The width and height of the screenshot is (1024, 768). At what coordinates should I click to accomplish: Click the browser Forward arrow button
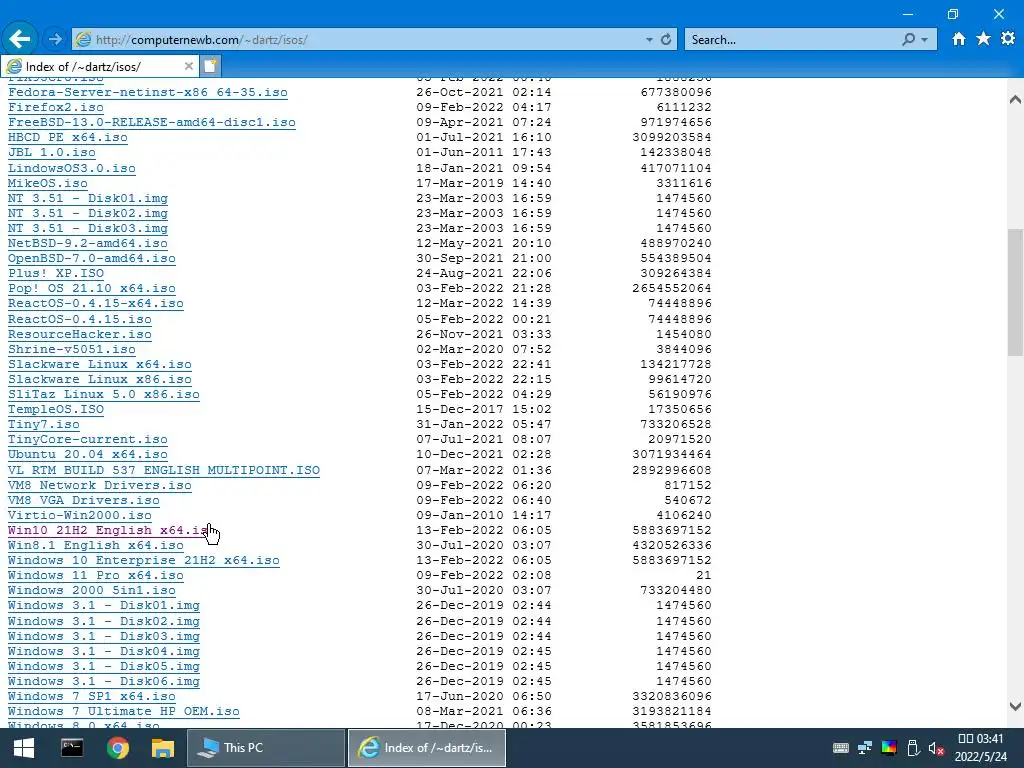coord(55,39)
